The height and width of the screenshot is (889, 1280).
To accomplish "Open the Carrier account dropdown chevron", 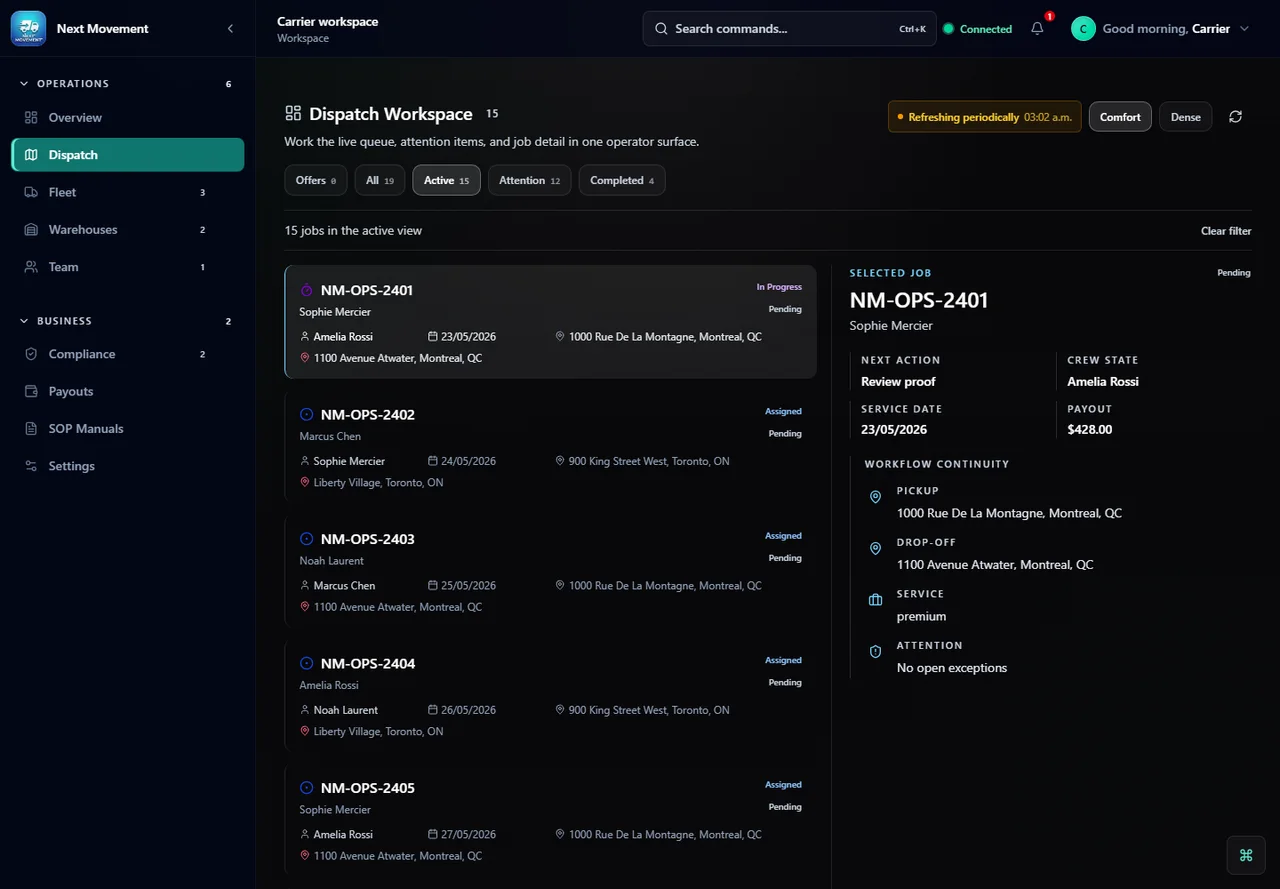I will point(1245,28).
